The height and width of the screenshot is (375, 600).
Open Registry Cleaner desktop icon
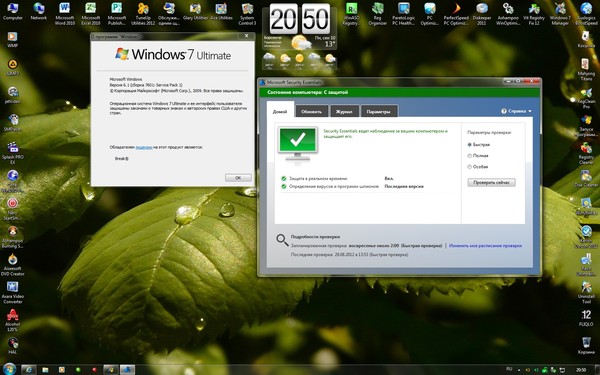click(586, 153)
